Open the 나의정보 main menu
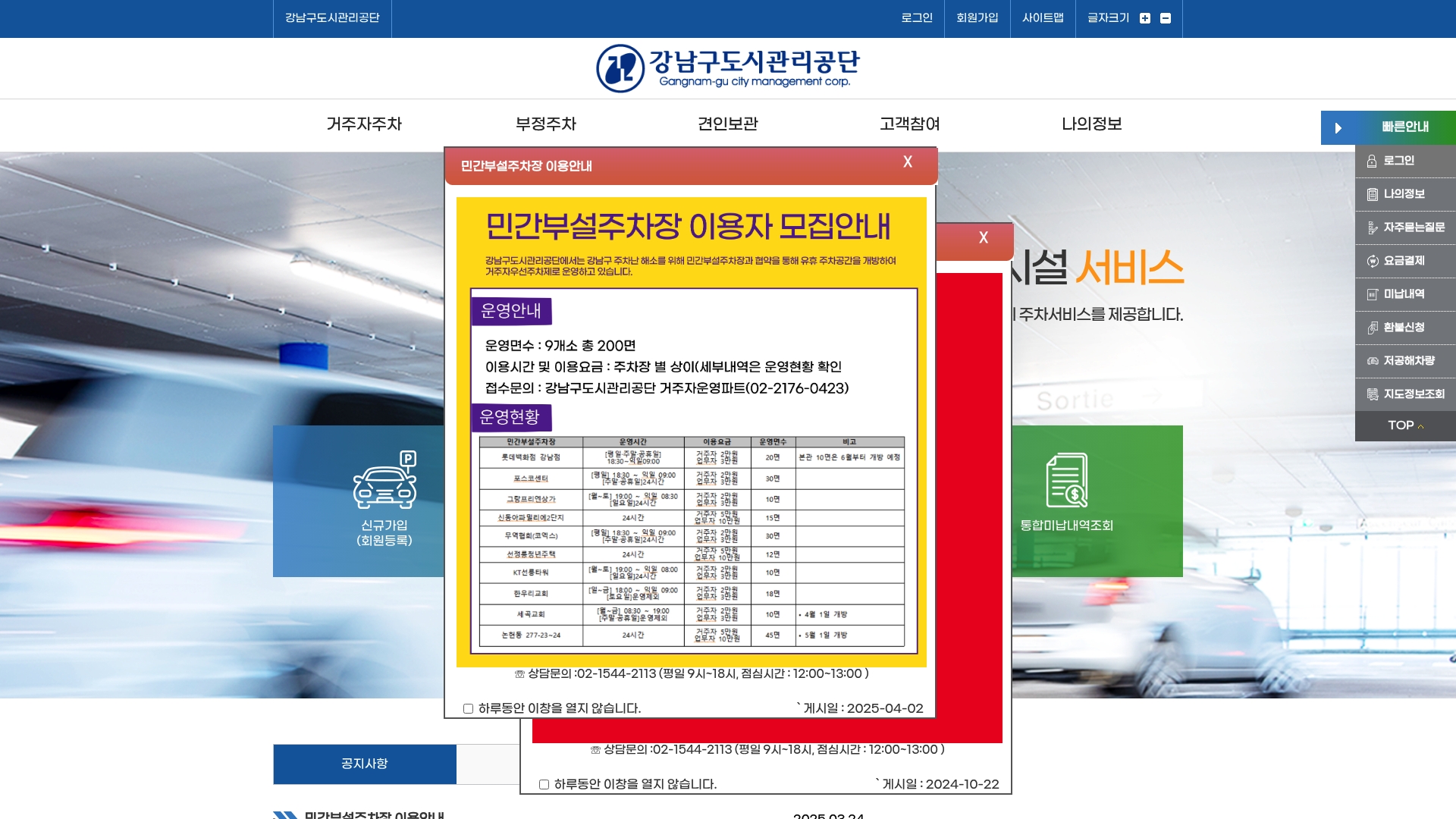This screenshot has width=1456, height=819. (x=1092, y=124)
